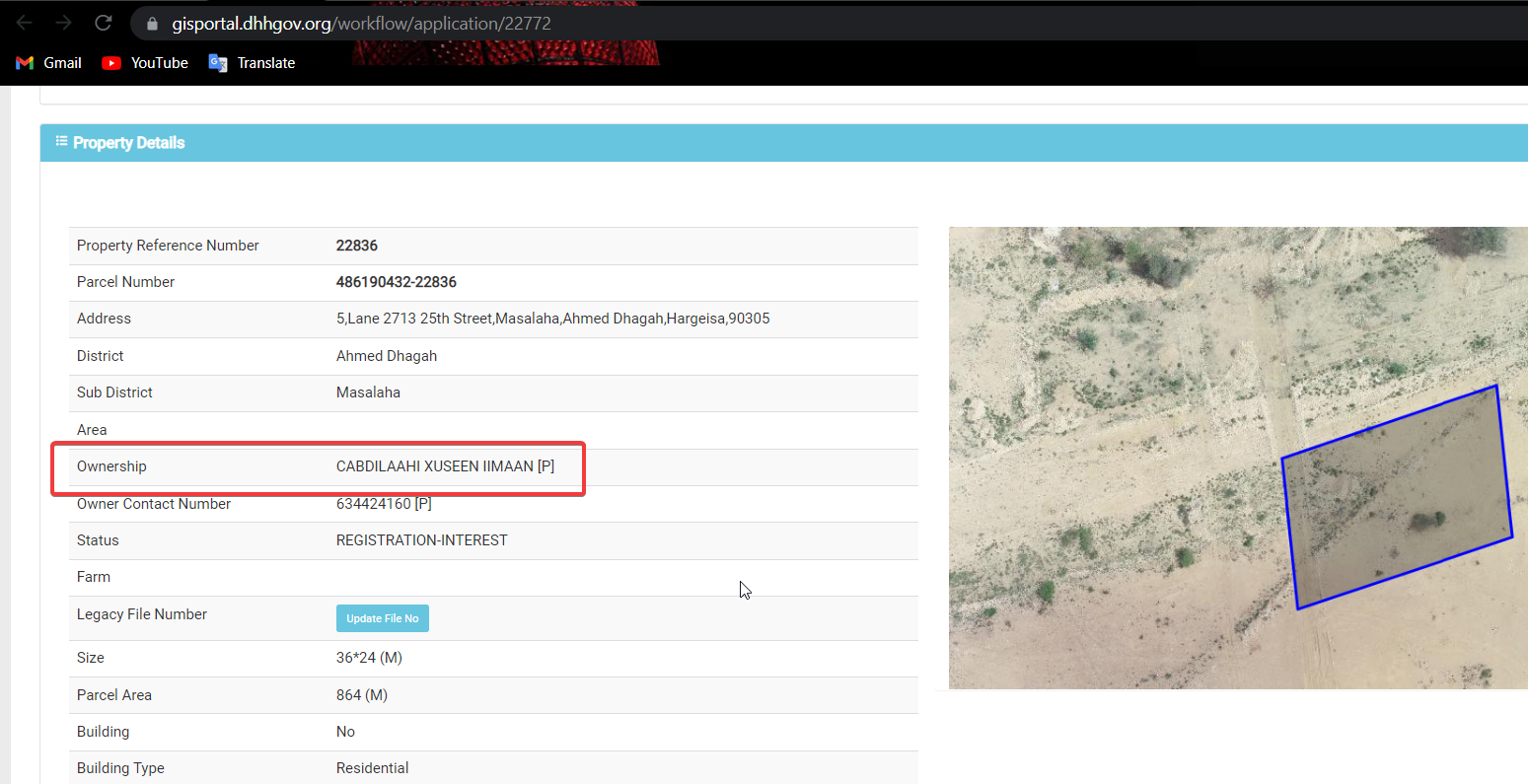The height and width of the screenshot is (784, 1528).
Task: Click the browser back arrow
Action: pos(25,23)
